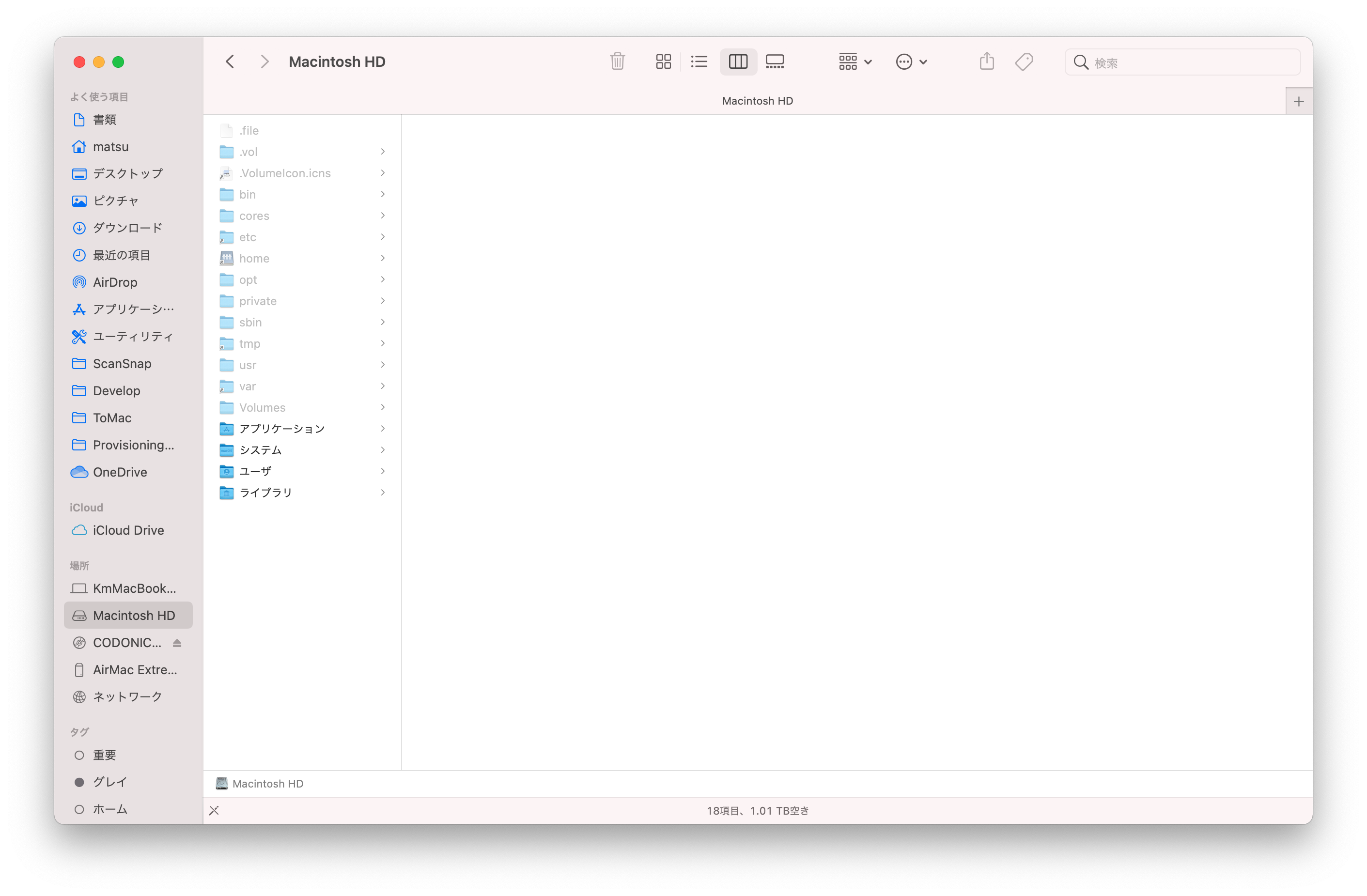The height and width of the screenshot is (896, 1367).
Task: Open ネットワーク in the sidebar
Action: 128,696
